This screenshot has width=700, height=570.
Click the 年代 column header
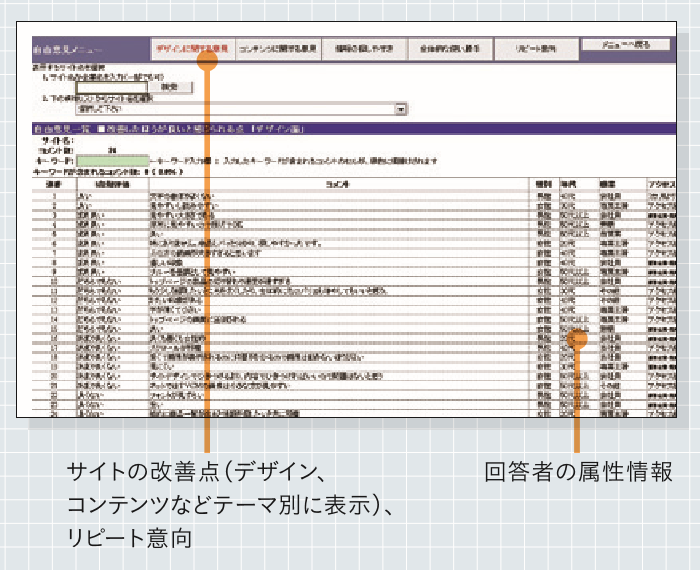[x=568, y=184]
